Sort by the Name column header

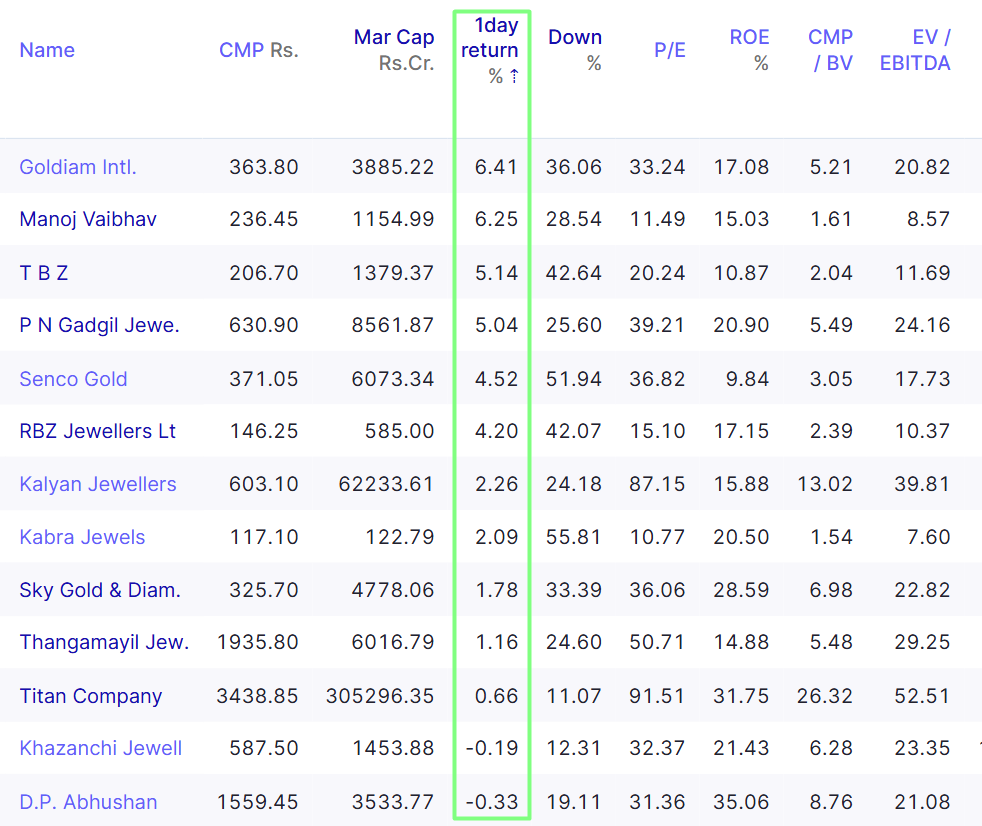pos(47,50)
